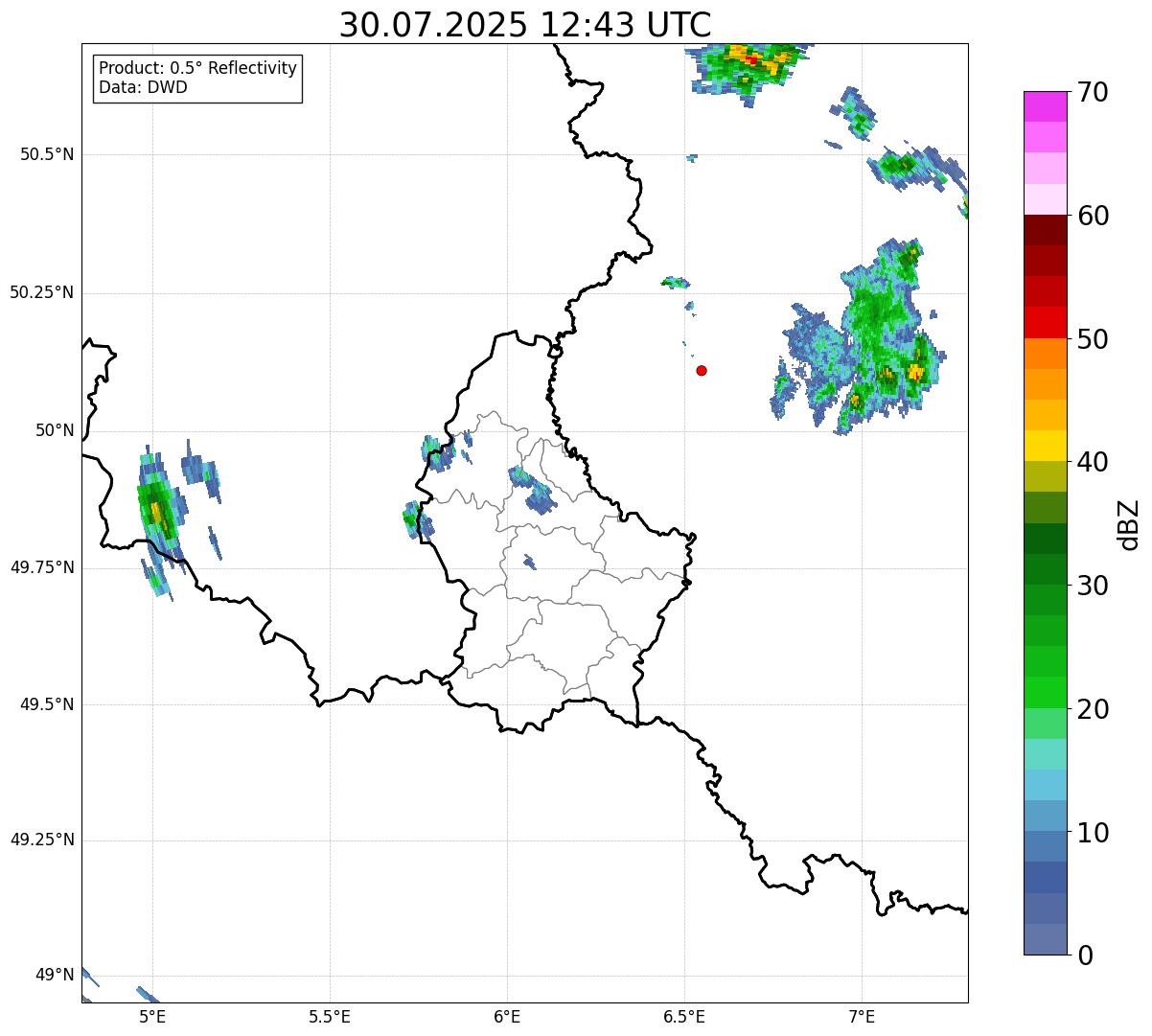Click the "Product: 0.5° Reflectivity" label
The height and width of the screenshot is (1036, 1152).
coord(197,68)
